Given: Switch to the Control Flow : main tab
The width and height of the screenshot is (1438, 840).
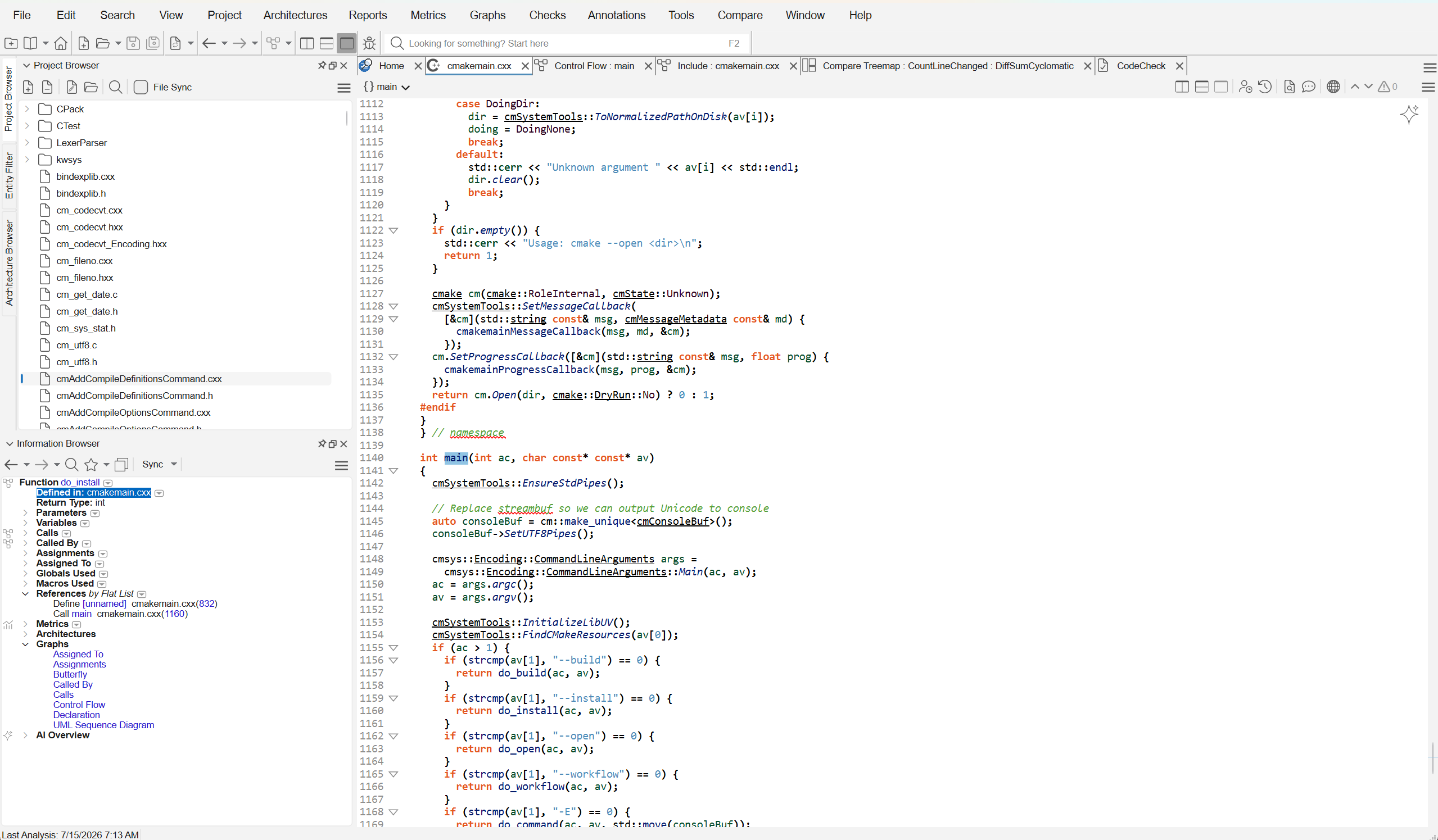Looking at the screenshot, I should click(594, 66).
